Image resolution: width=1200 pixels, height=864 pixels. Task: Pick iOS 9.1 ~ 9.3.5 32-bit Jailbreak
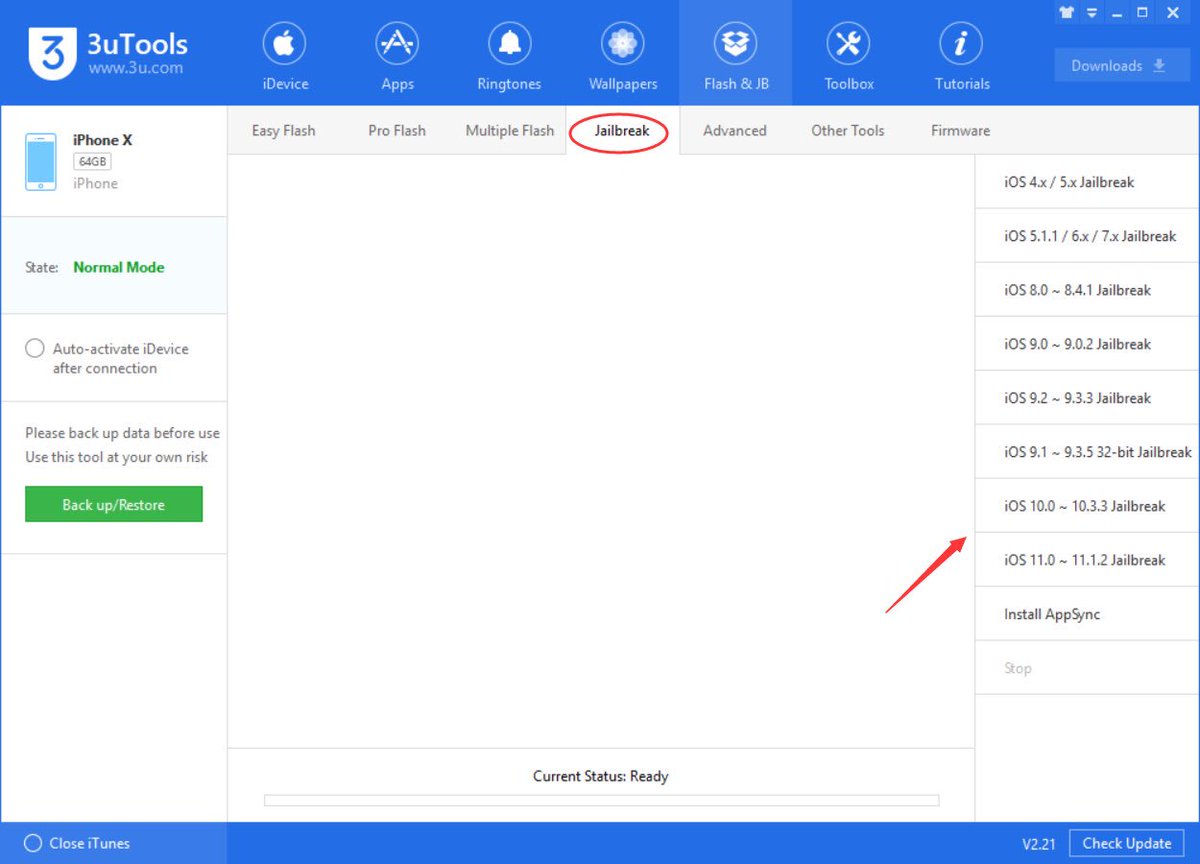tap(1087, 452)
